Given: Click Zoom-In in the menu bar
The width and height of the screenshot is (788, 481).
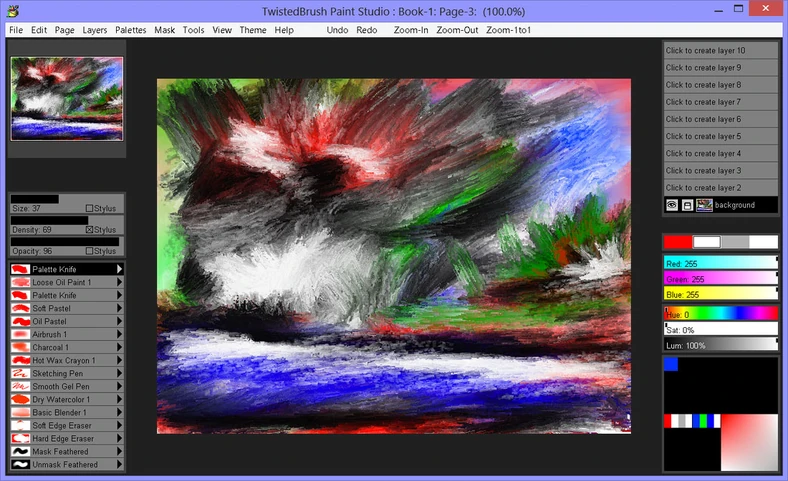Looking at the screenshot, I should tap(411, 30).
